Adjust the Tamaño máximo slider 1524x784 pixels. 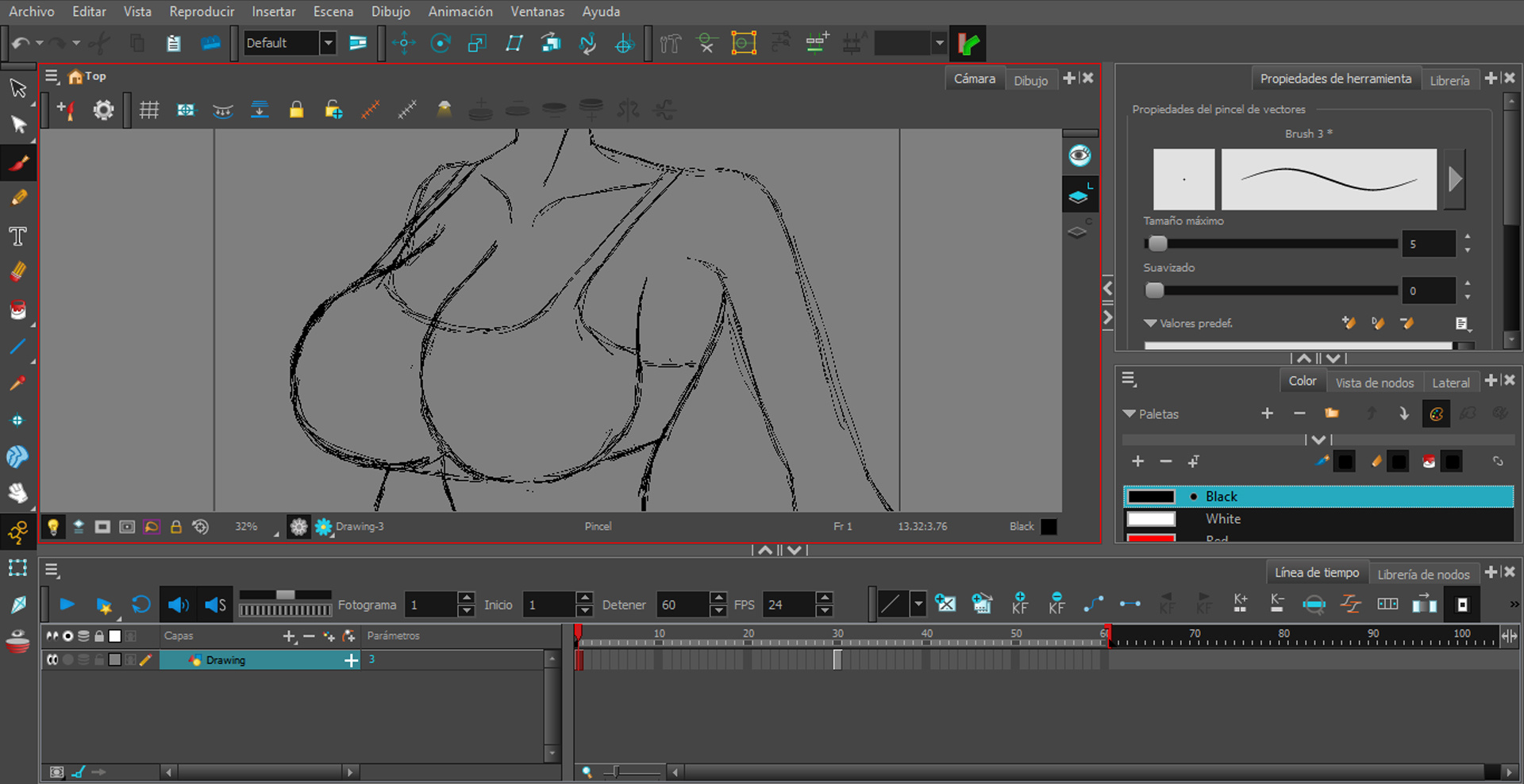point(1271,244)
